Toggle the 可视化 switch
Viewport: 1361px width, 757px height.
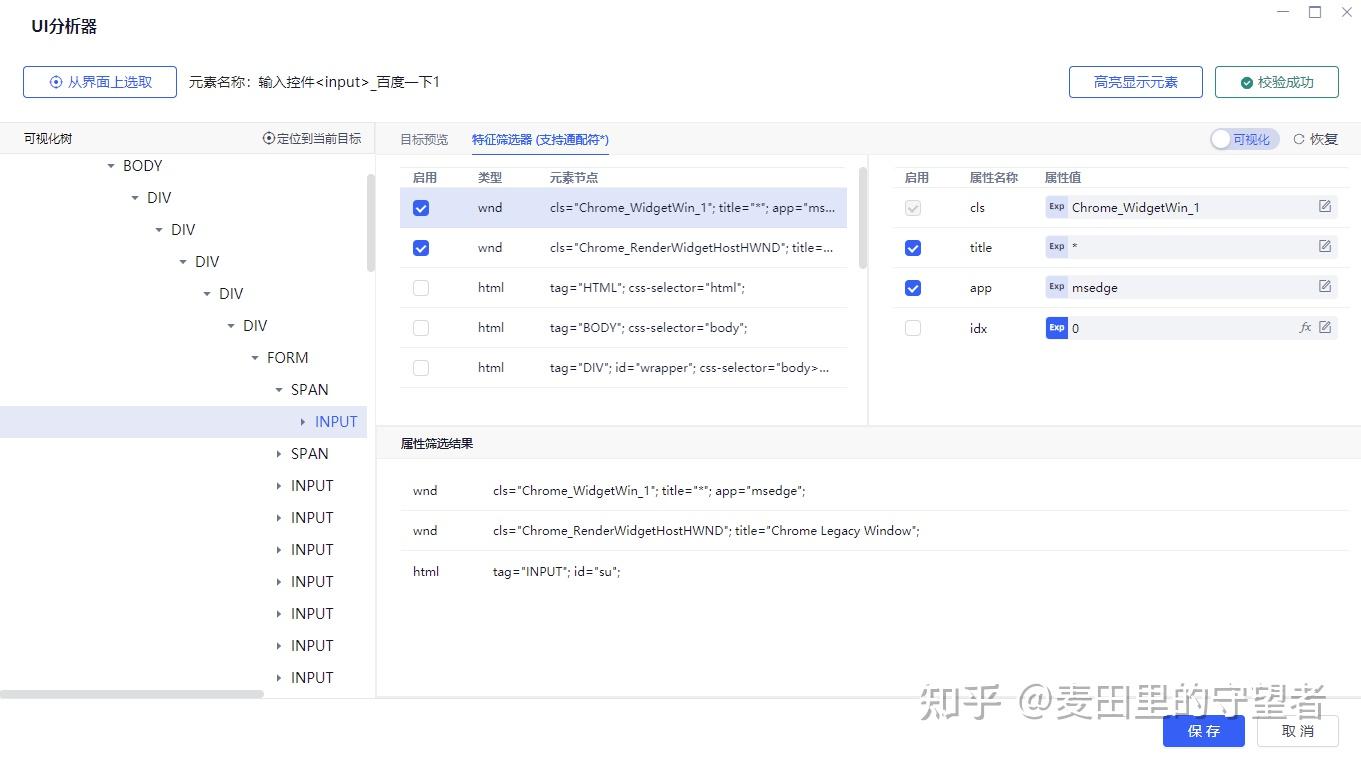pos(1244,139)
